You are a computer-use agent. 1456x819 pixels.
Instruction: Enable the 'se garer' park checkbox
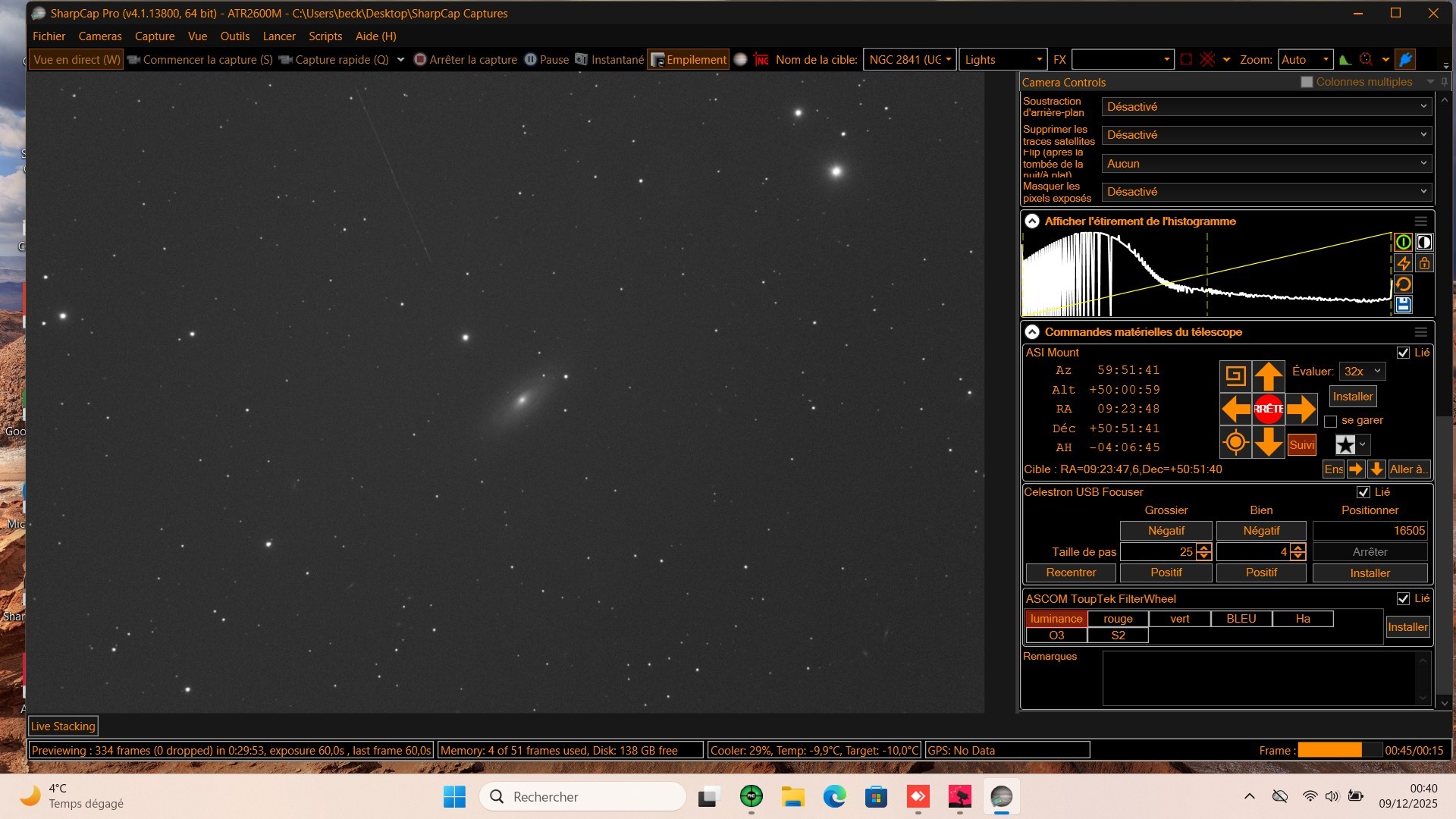pyautogui.click(x=1330, y=421)
